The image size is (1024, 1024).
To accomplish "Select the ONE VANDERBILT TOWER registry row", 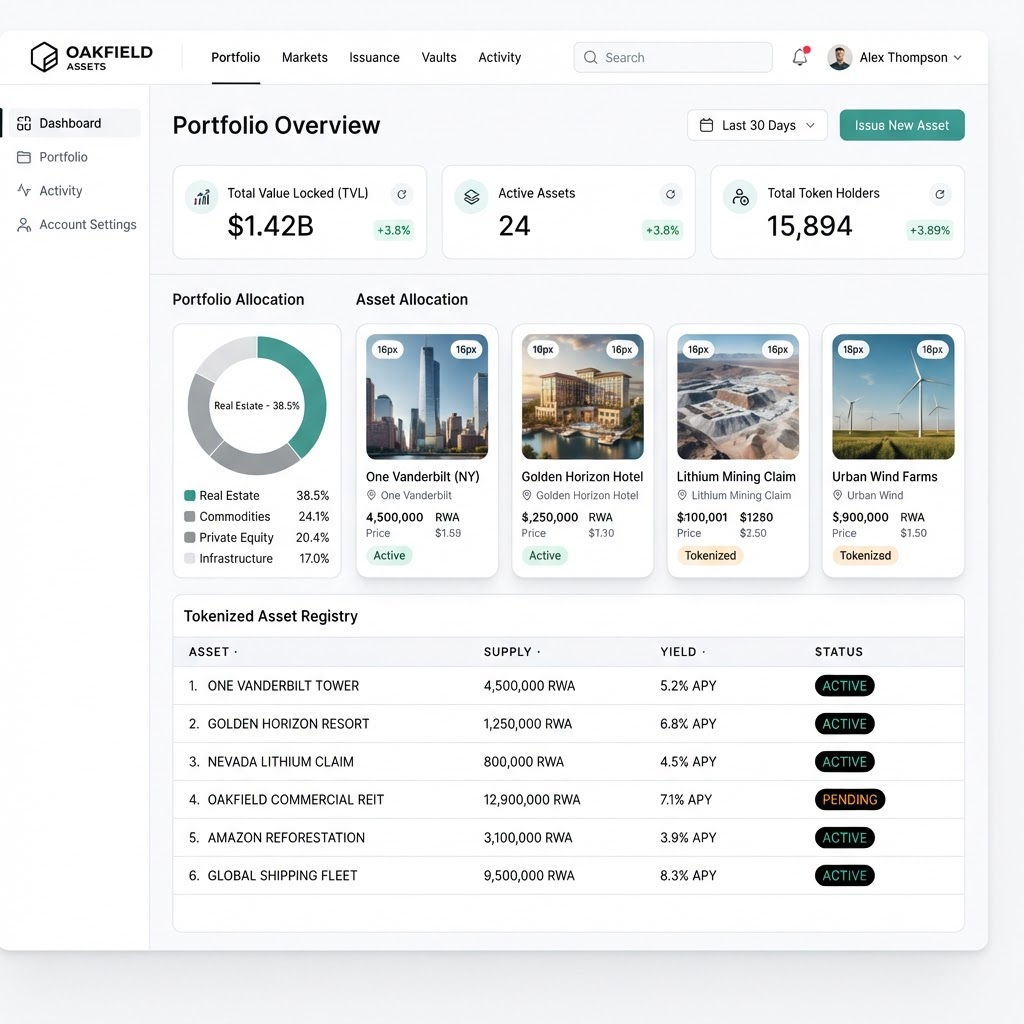I will tap(568, 686).
